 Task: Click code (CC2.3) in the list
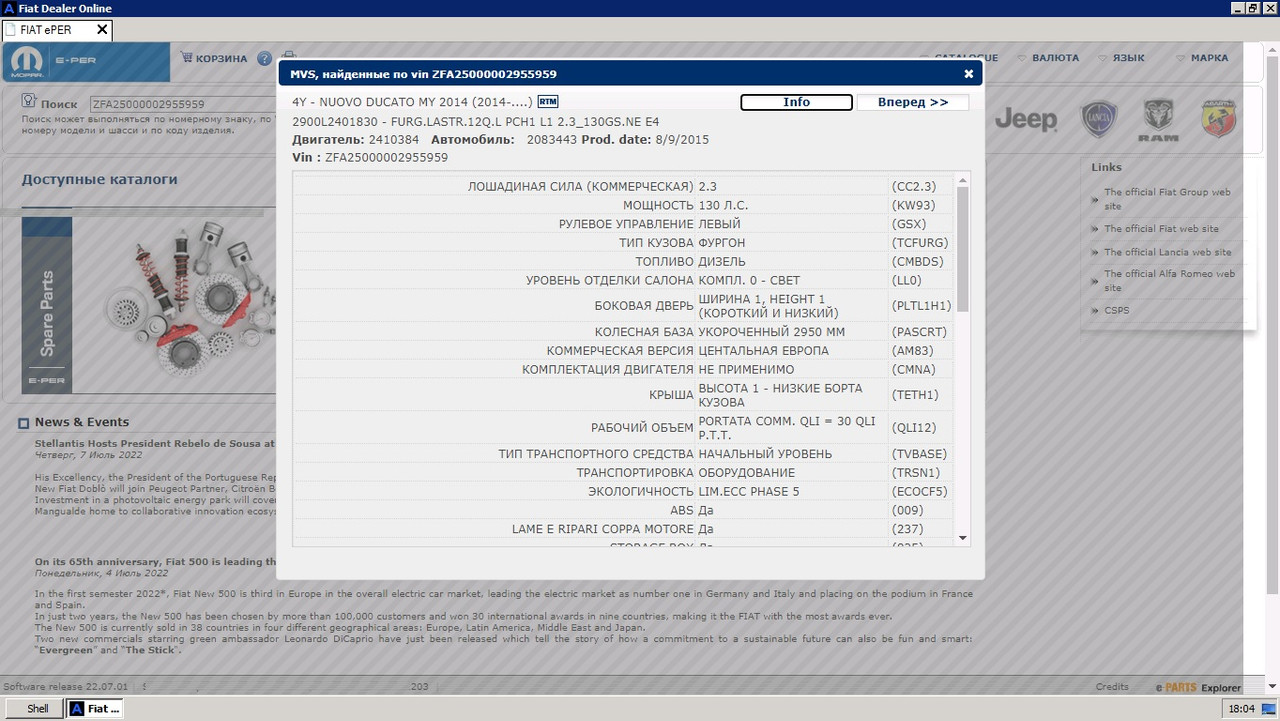coord(915,187)
